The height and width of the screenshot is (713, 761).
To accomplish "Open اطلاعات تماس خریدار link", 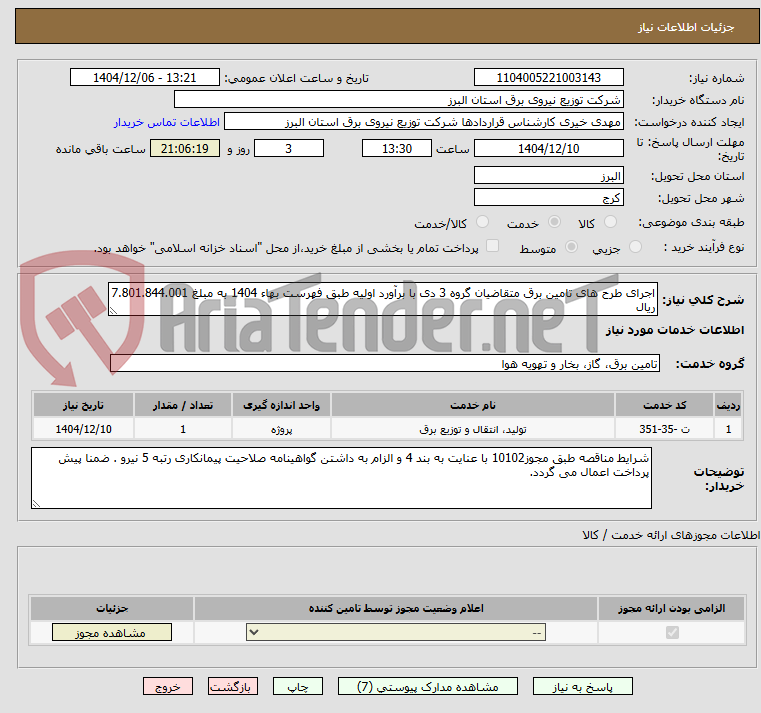I will 167,122.
